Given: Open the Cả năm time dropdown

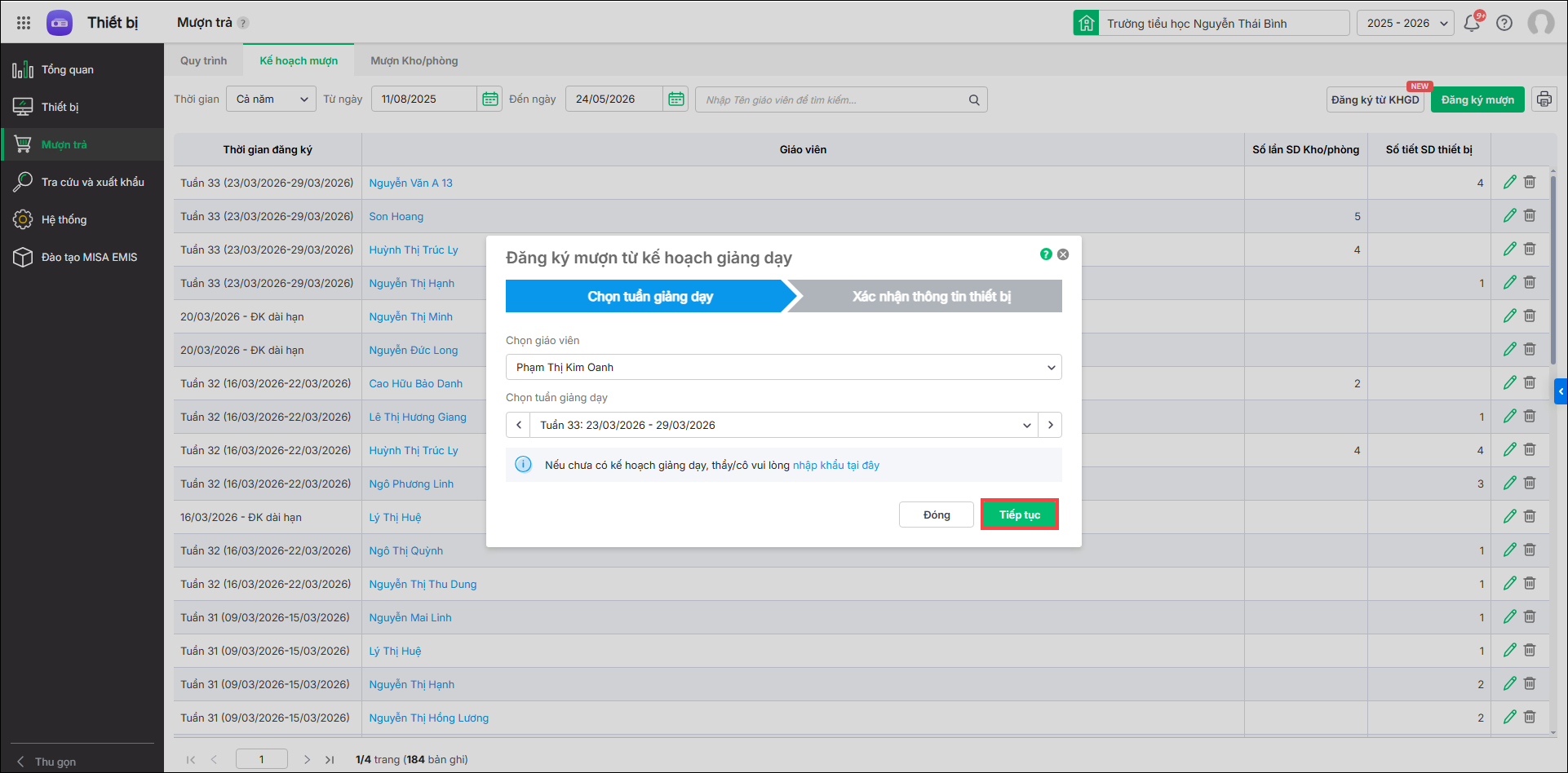Looking at the screenshot, I should pos(271,99).
